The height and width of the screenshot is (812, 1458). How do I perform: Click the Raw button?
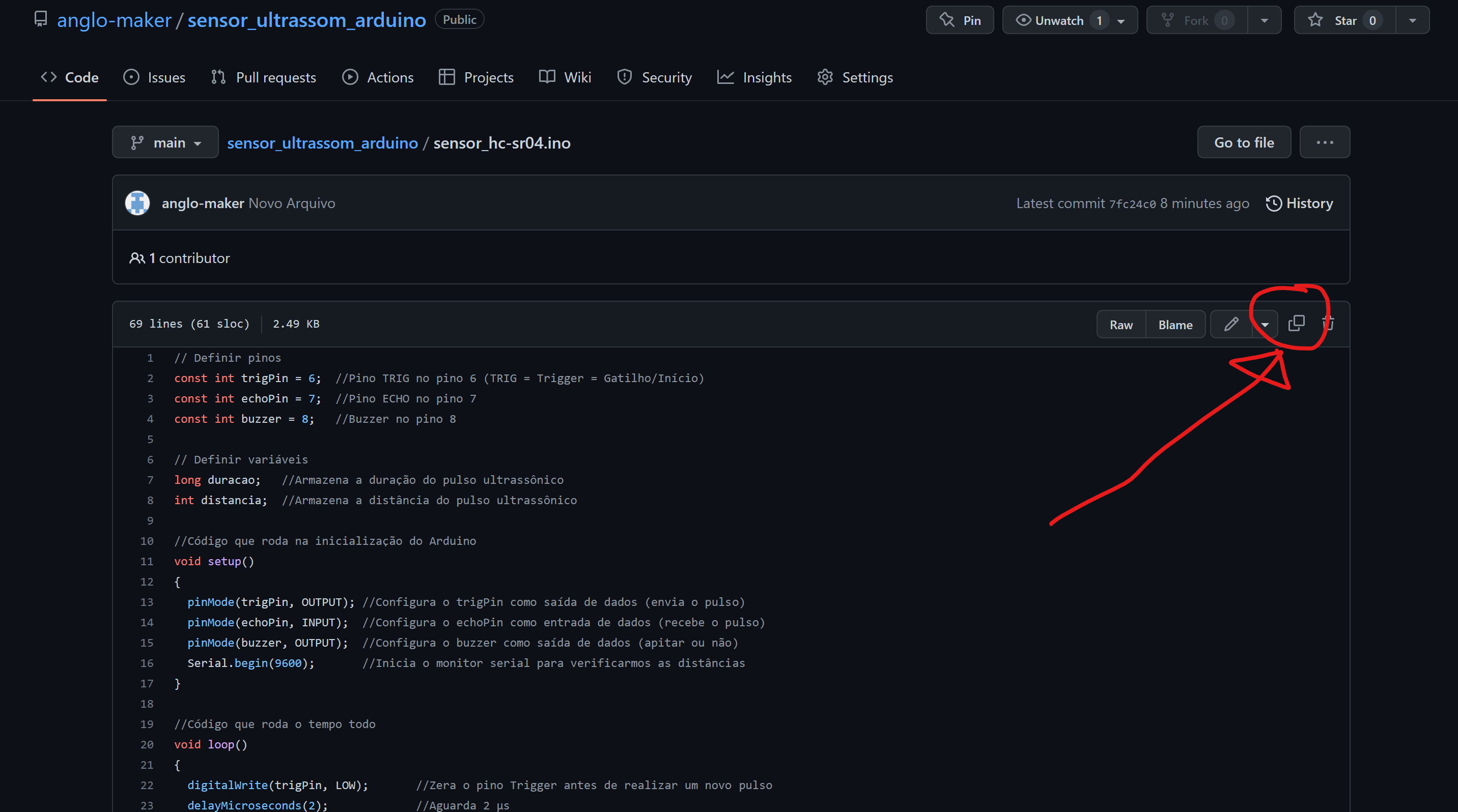[1120, 325]
